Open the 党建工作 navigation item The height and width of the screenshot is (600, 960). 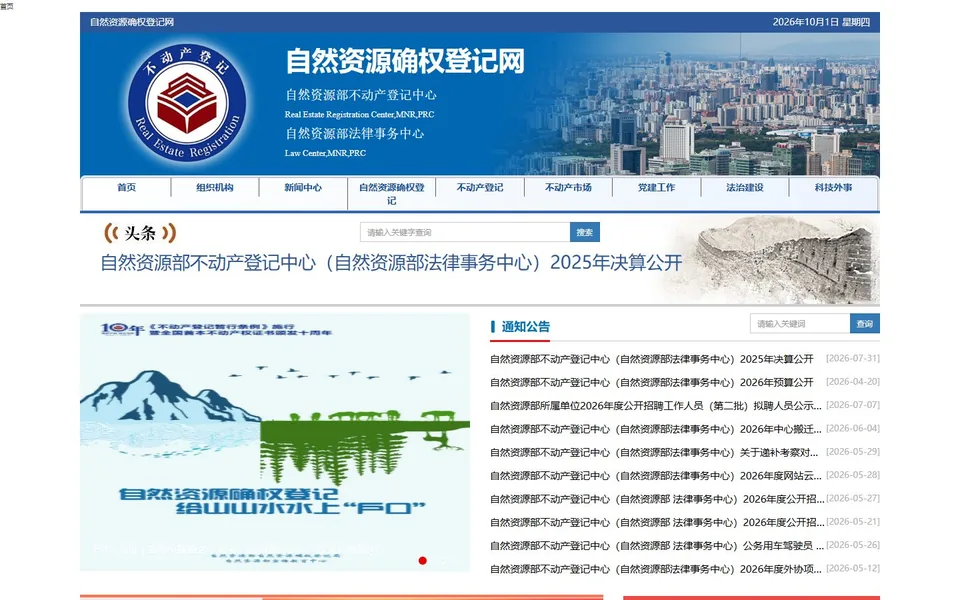656,187
